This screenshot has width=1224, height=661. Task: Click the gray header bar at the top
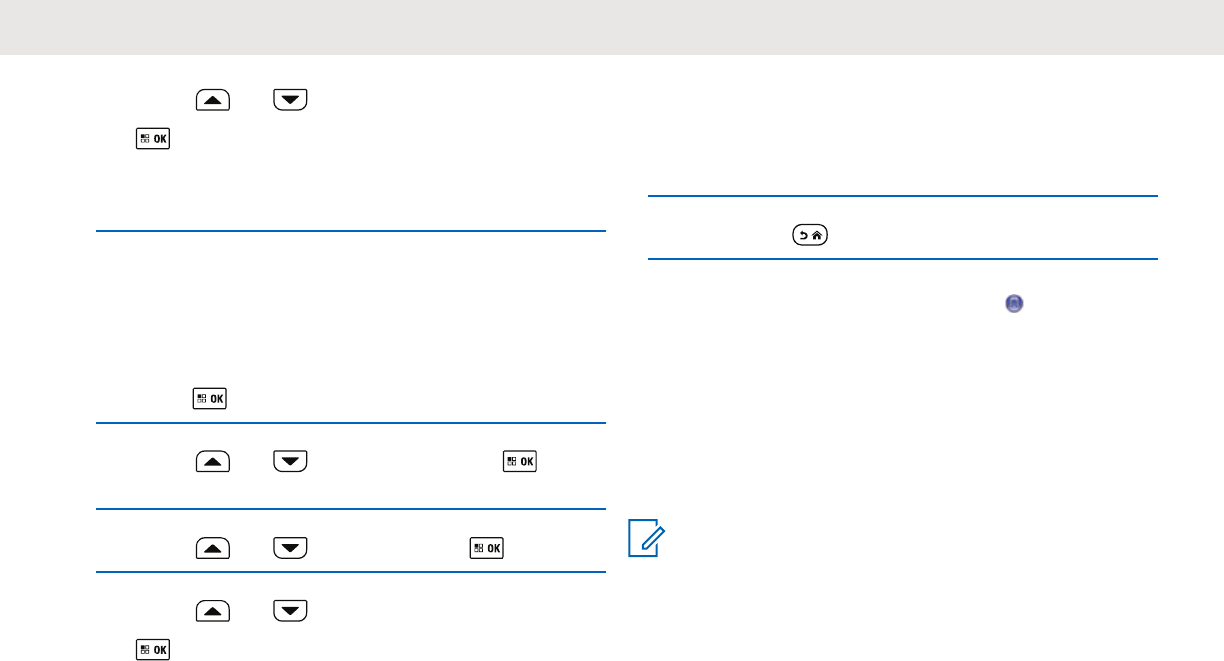[x=612, y=27]
